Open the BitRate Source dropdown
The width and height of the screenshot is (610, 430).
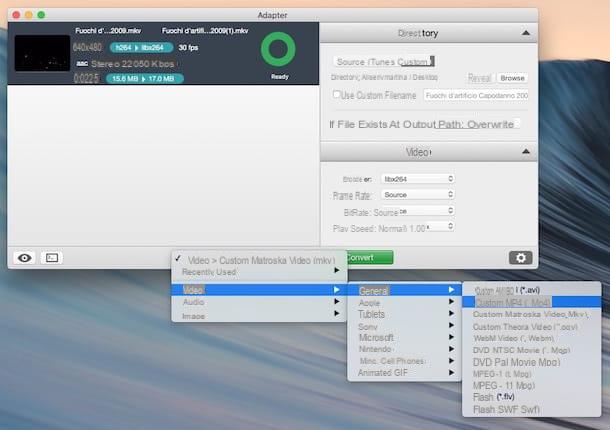point(418,212)
